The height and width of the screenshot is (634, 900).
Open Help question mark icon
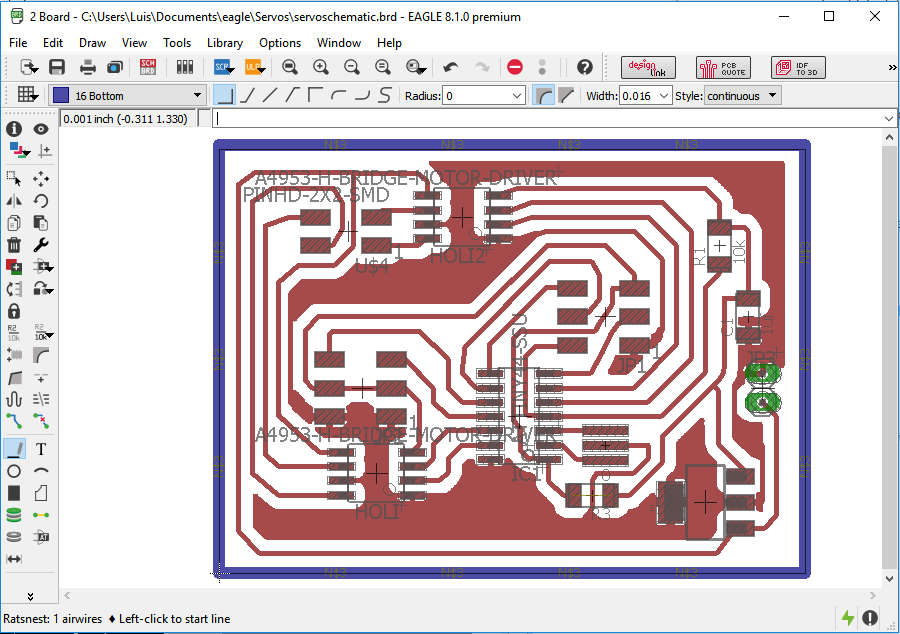click(584, 67)
